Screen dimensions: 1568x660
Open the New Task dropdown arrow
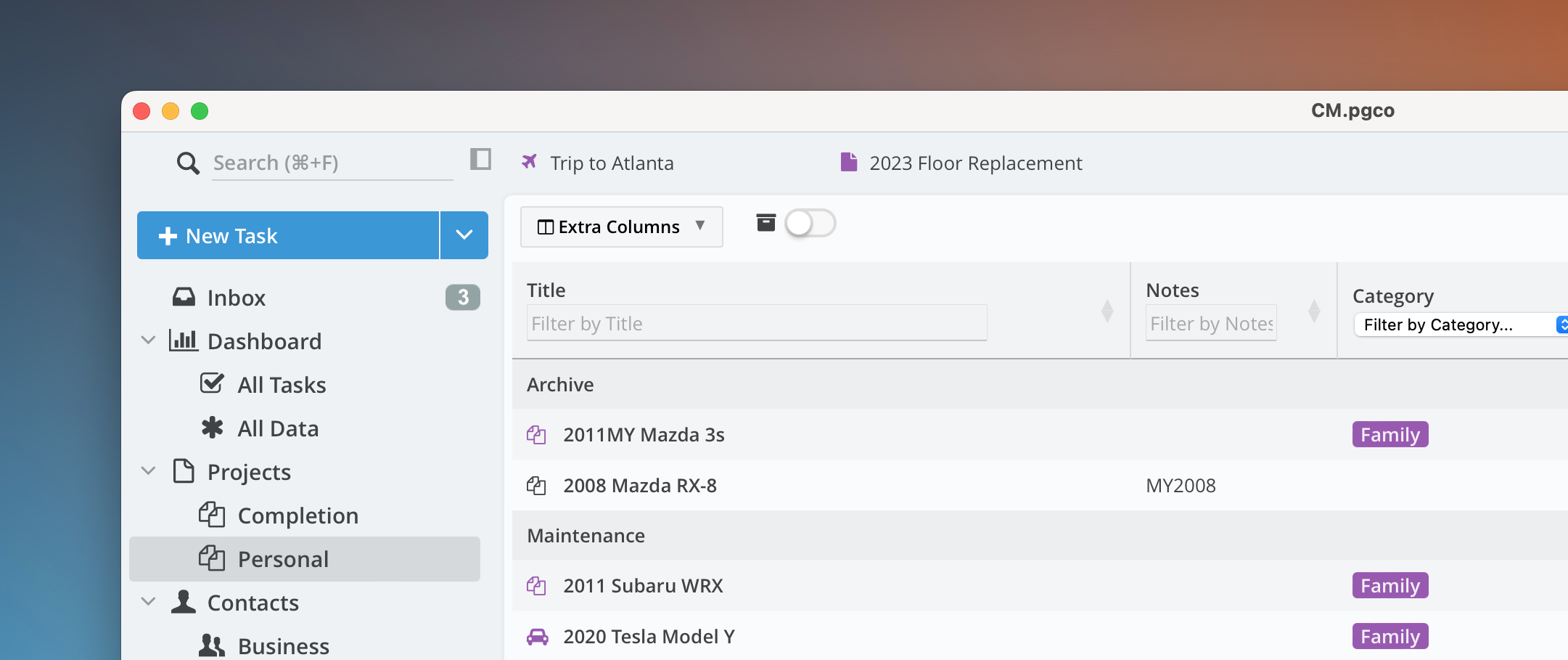[464, 235]
